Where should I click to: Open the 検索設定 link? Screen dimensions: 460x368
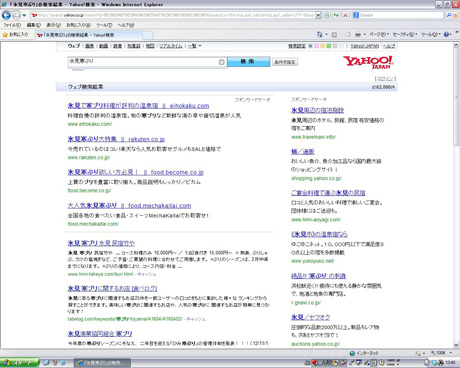[x=297, y=46]
